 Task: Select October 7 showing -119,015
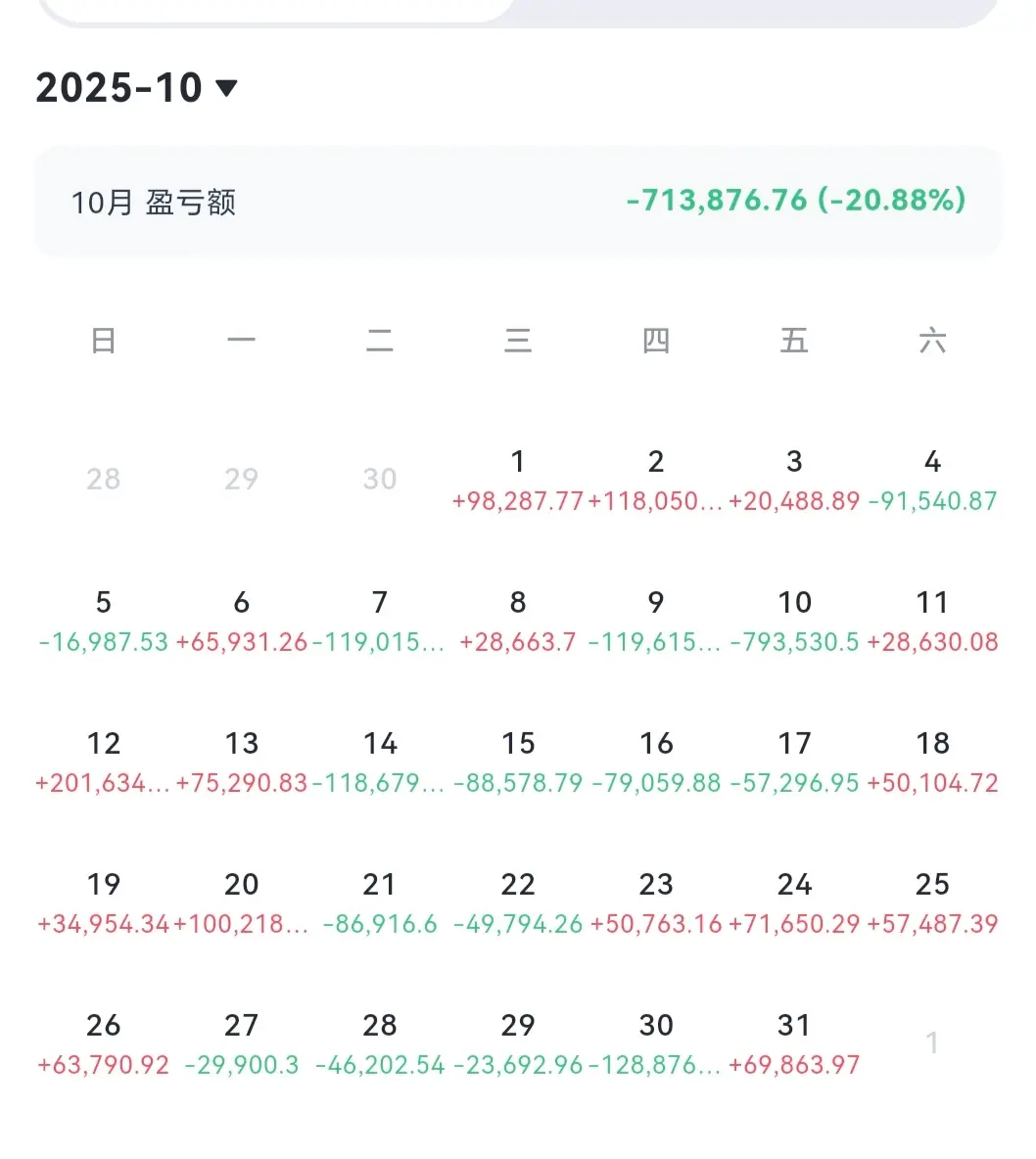pyautogui.click(x=379, y=621)
